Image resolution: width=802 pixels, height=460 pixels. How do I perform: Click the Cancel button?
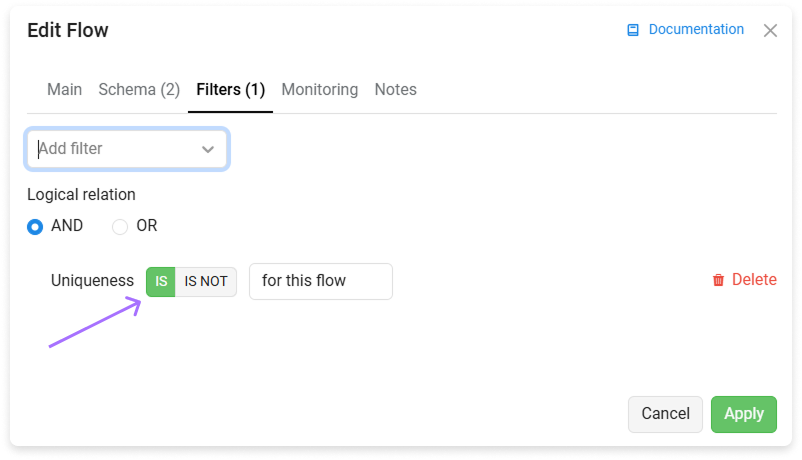pos(665,414)
